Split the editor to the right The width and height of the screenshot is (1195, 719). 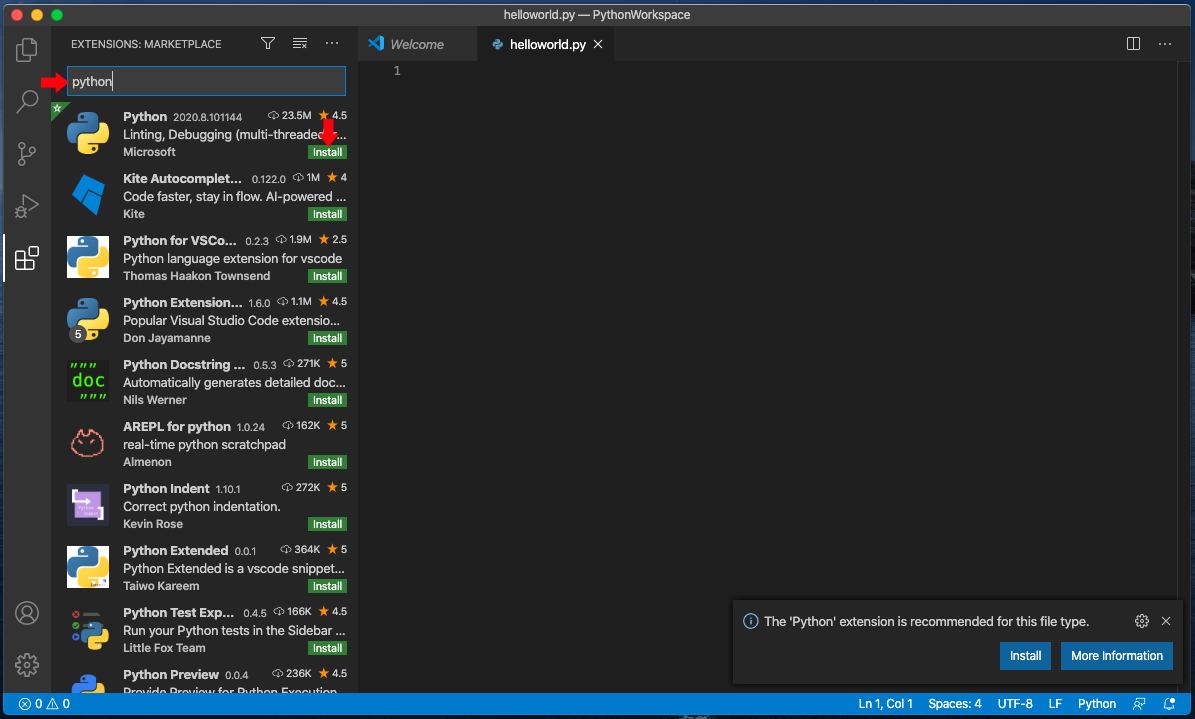pyautogui.click(x=1133, y=43)
